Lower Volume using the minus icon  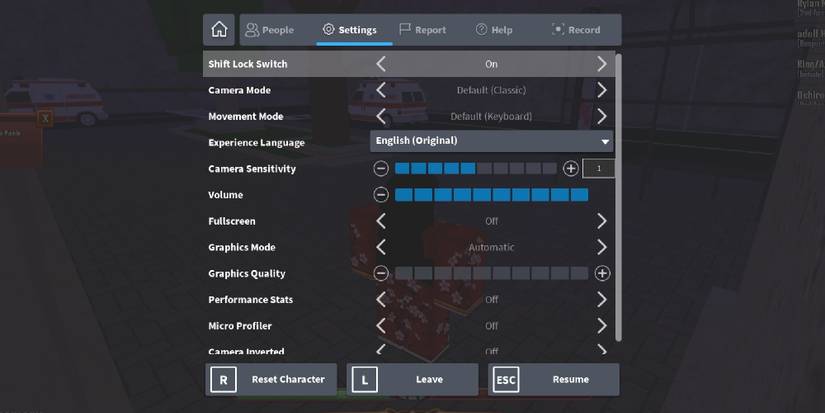pyautogui.click(x=381, y=195)
